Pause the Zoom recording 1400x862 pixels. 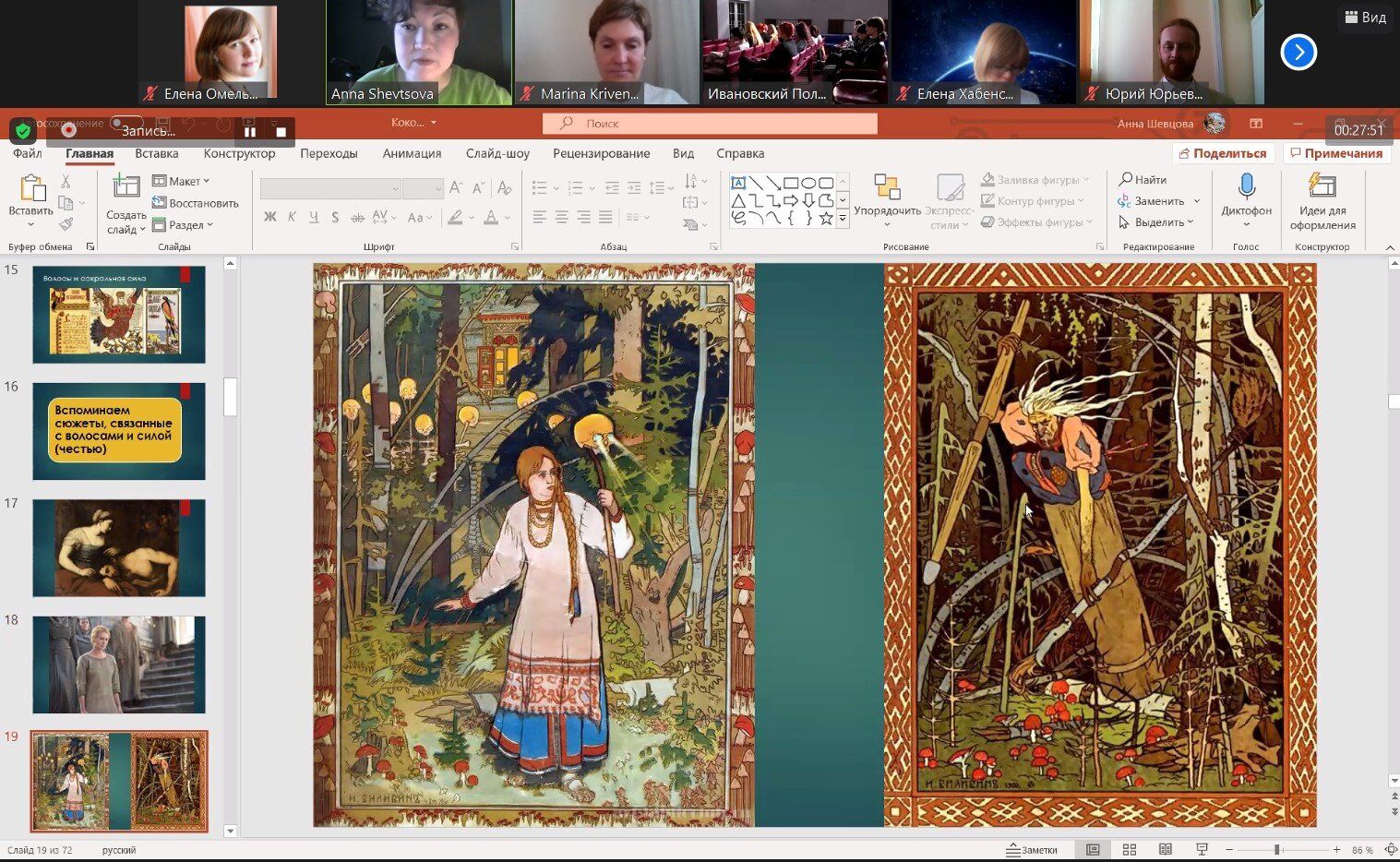coord(249,132)
